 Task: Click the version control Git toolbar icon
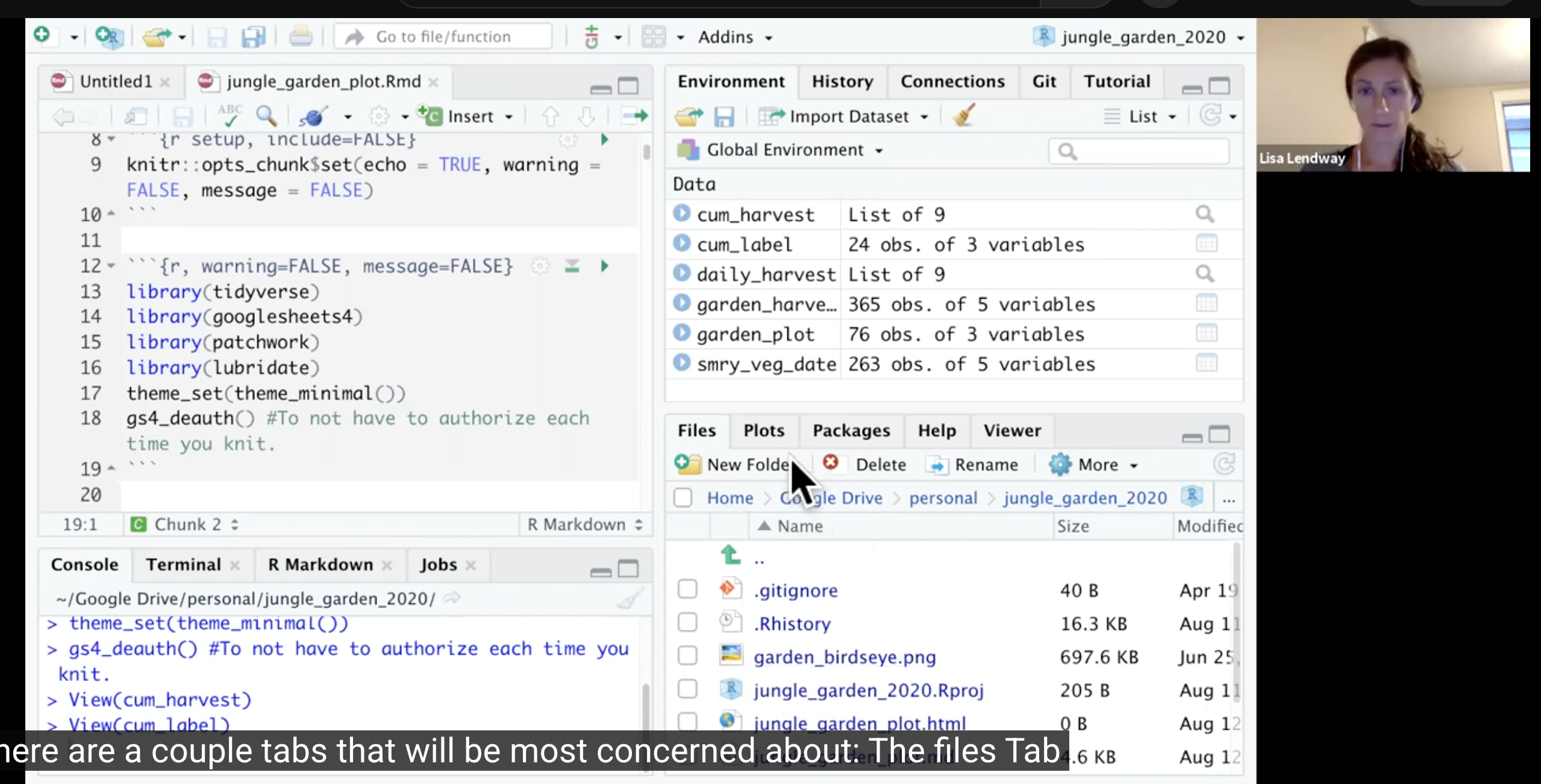tap(592, 37)
